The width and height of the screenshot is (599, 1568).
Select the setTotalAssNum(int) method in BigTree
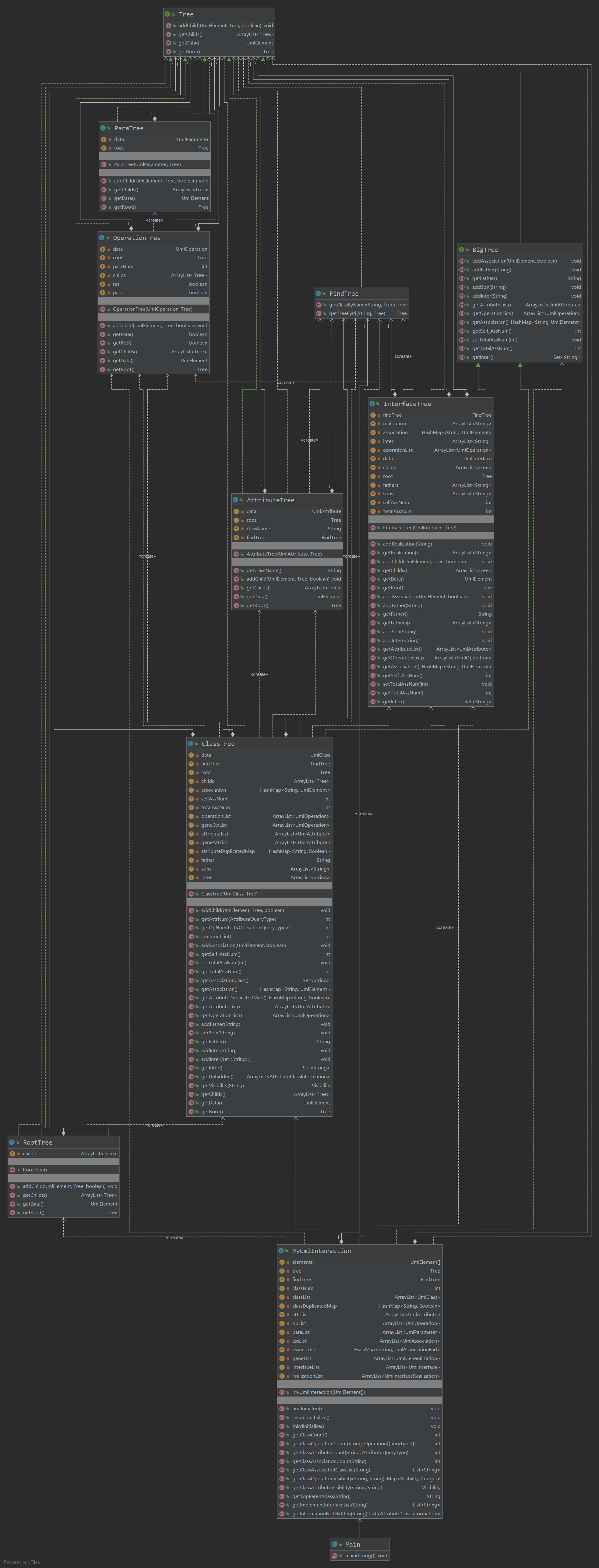point(494,340)
